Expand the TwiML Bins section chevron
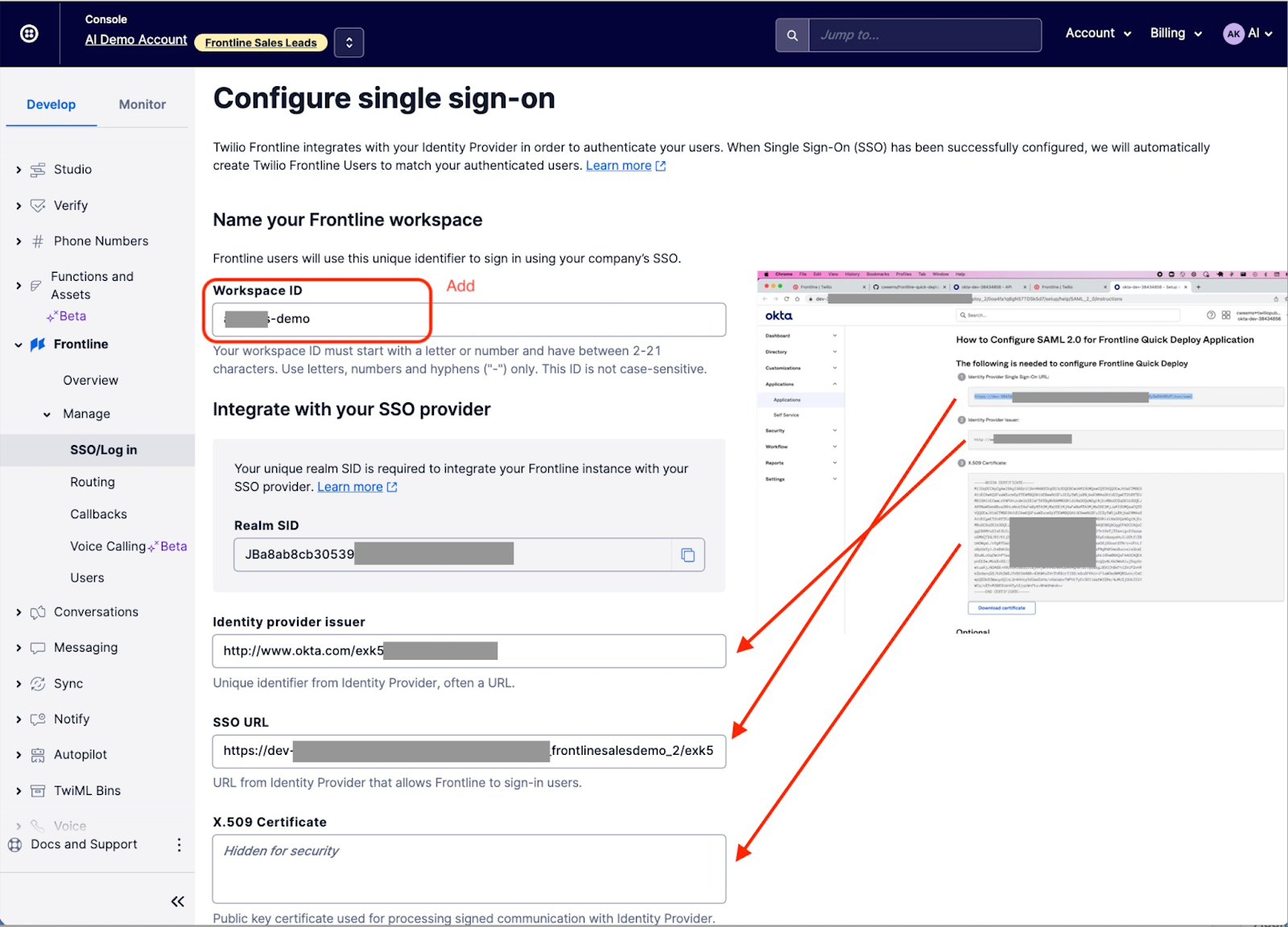Image resolution: width=1288 pixels, height=927 pixels. [x=19, y=791]
